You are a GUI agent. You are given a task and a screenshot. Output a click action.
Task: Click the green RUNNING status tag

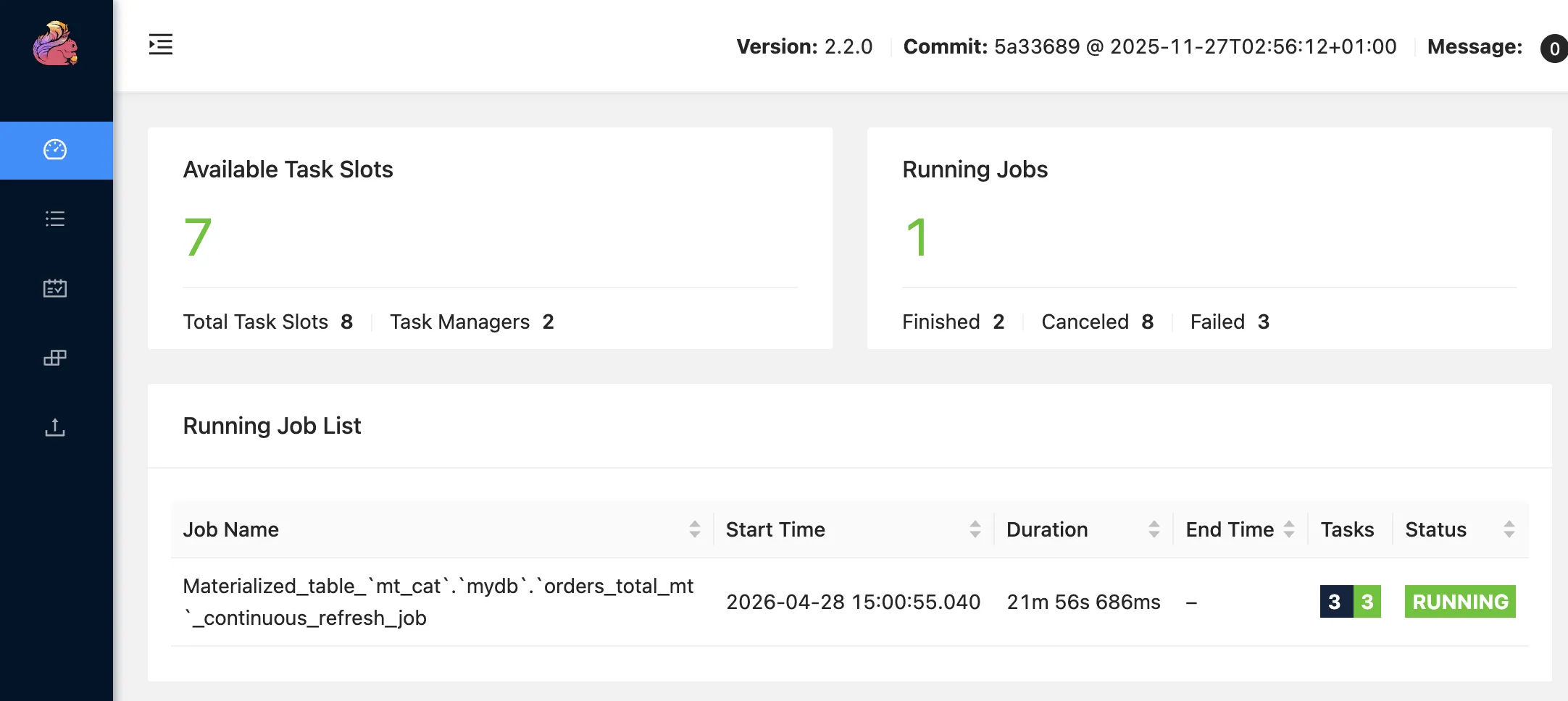tap(1460, 601)
